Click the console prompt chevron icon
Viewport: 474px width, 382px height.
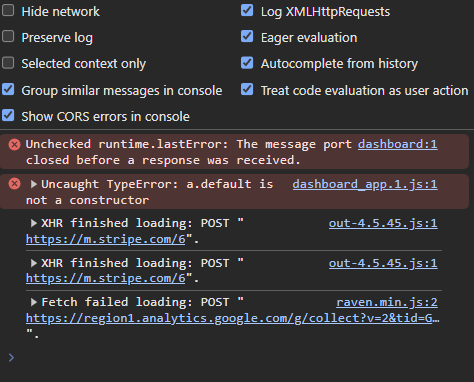pyautogui.click(x=11, y=358)
